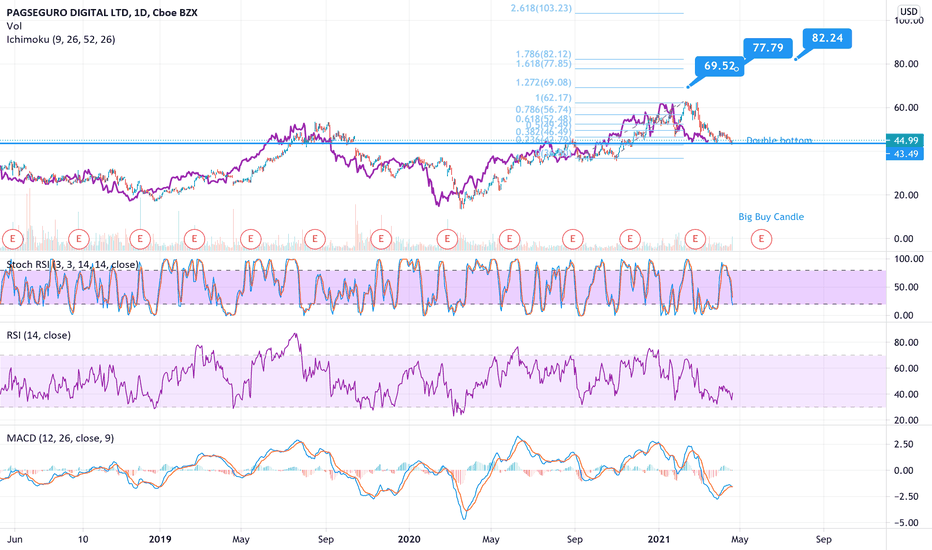Open the Ichimoku (9, 26, 52, 26) legend
932x550 pixels.
click(61, 40)
